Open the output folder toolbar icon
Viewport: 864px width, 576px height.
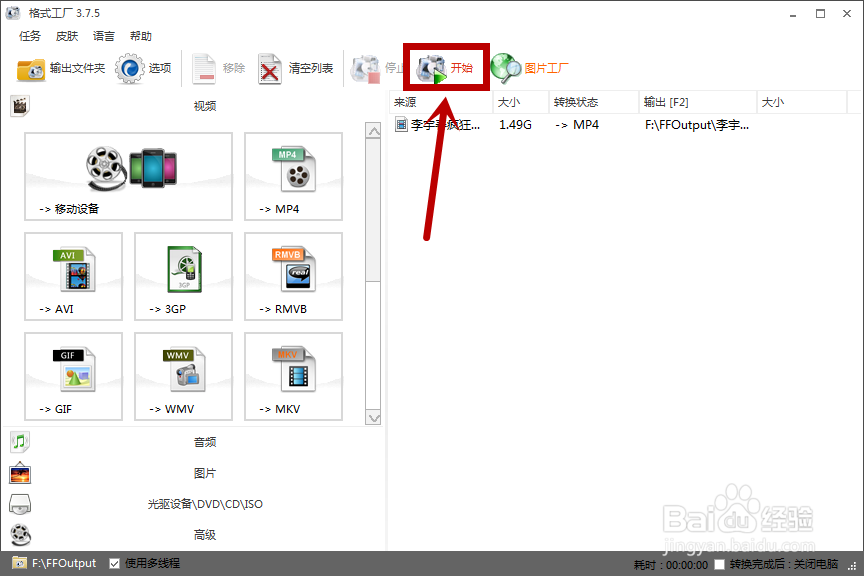point(31,69)
